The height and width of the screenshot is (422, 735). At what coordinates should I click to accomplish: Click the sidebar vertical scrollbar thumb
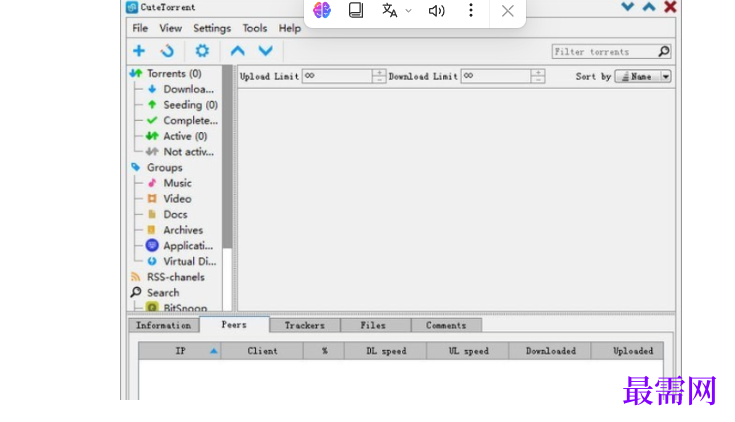(x=227, y=157)
